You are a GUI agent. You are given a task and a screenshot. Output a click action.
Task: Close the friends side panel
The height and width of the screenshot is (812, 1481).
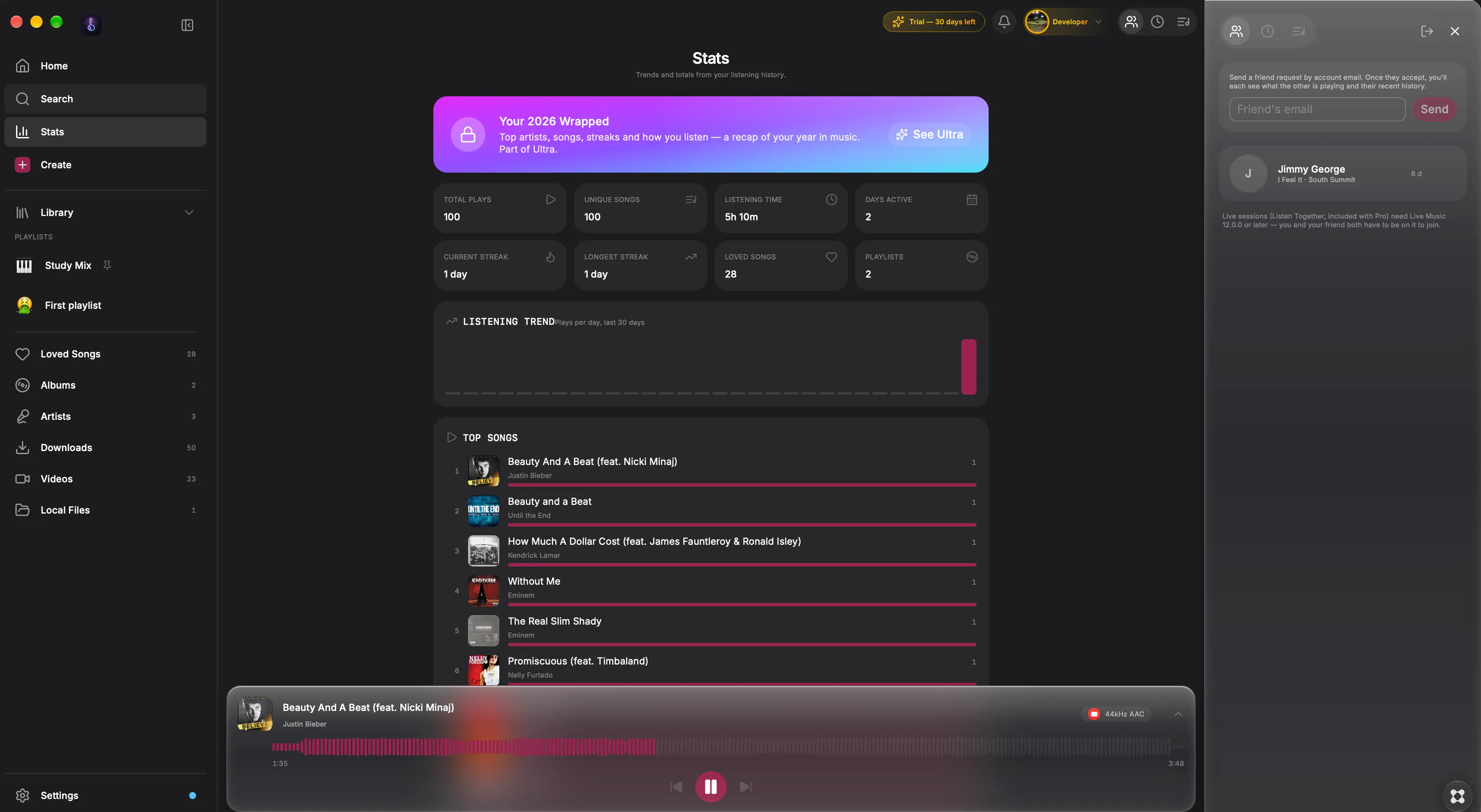click(1455, 31)
